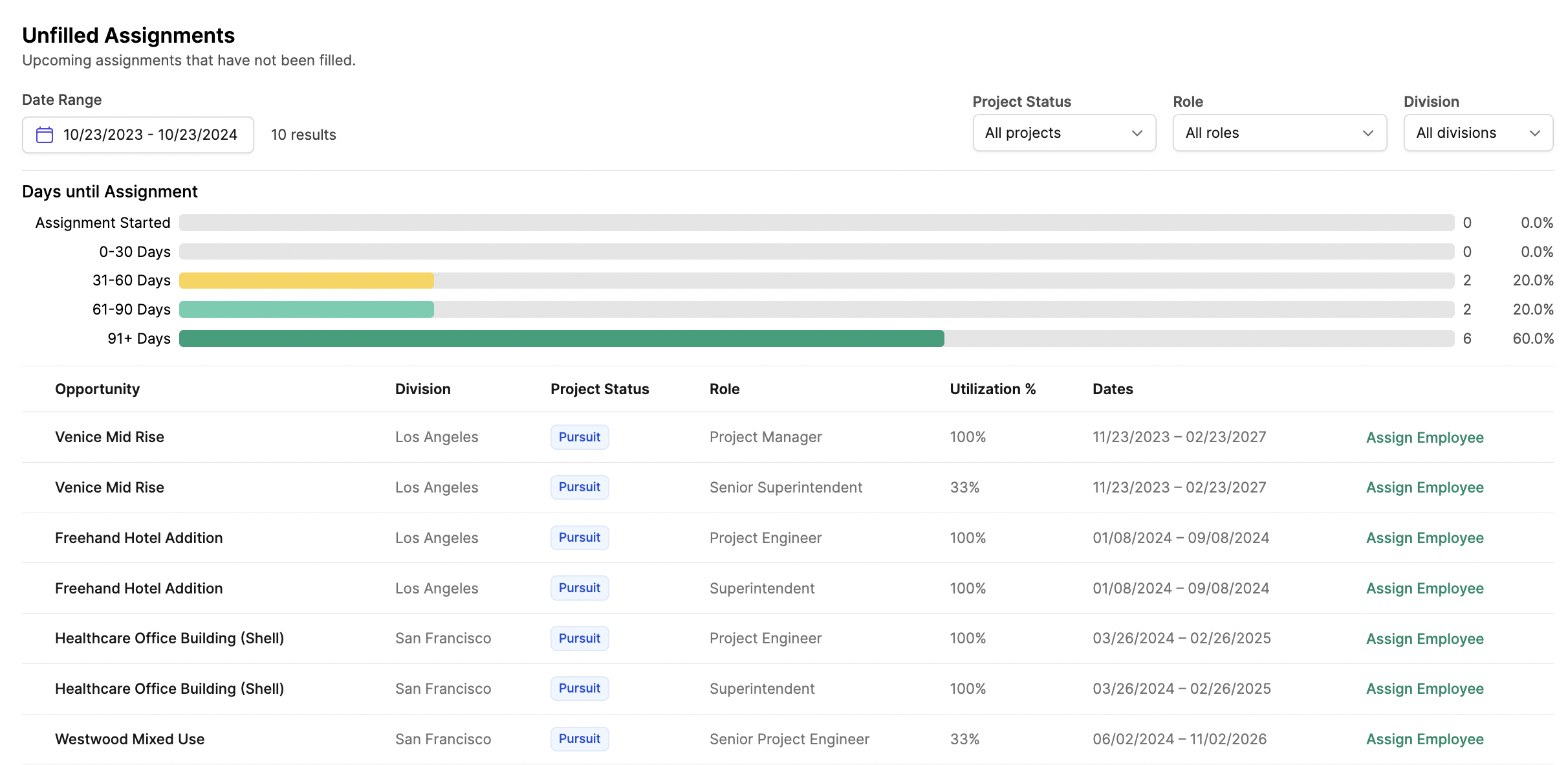Screen dimensions: 1568x765
Task: Sort by Utilization % column header
Action: click(x=993, y=389)
